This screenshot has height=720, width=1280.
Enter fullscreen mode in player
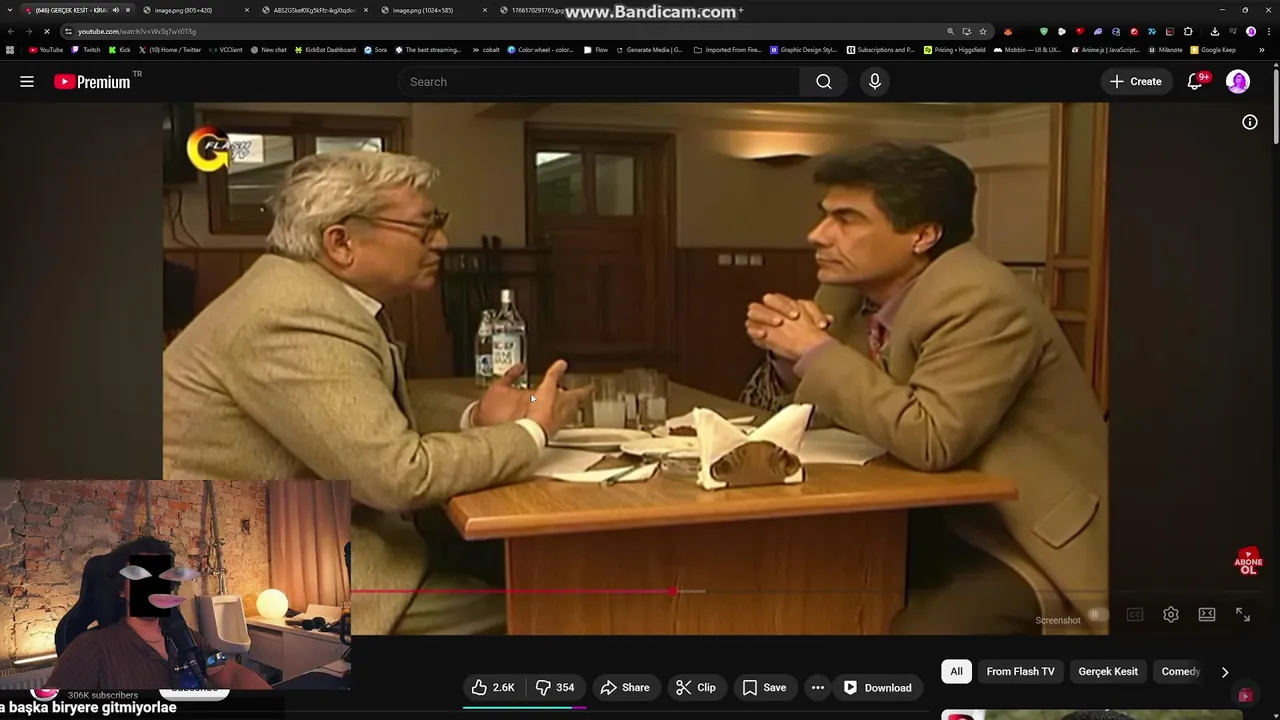1243,615
